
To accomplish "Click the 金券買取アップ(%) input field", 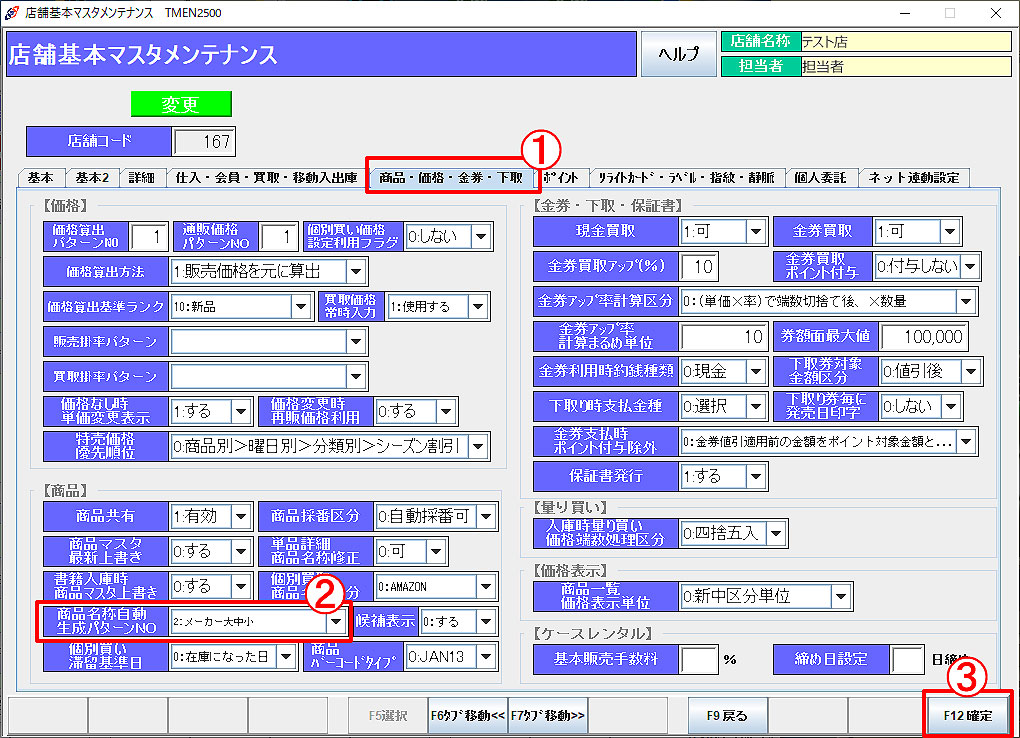I will [x=698, y=267].
